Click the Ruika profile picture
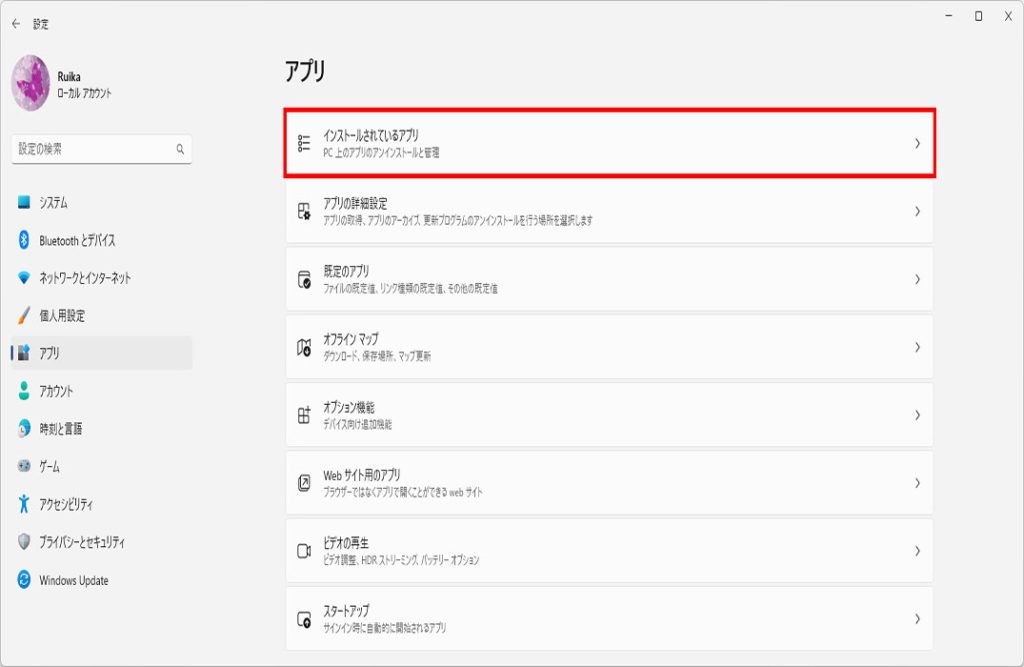The image size is (1024, 667). tap(31, 83)
